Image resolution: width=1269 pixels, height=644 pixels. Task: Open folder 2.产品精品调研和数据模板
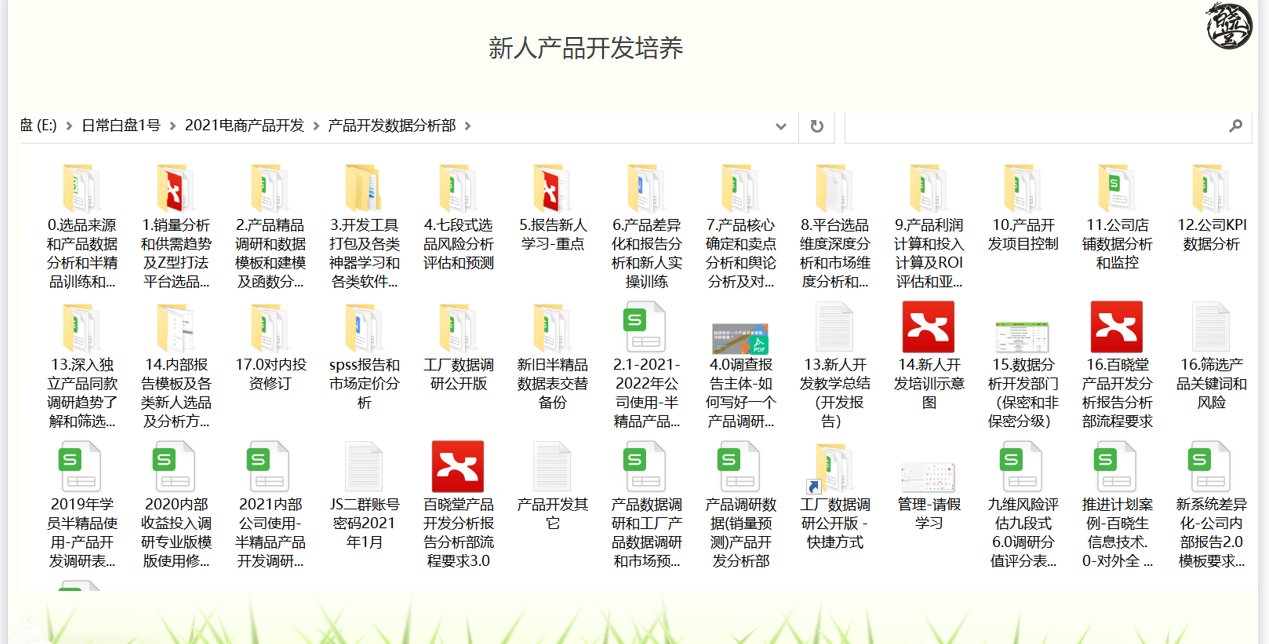(270, 227)
